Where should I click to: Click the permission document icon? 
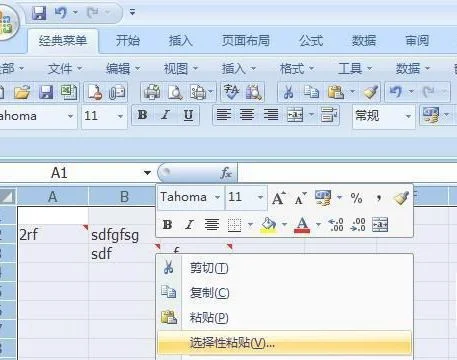[x=95, y=92]
